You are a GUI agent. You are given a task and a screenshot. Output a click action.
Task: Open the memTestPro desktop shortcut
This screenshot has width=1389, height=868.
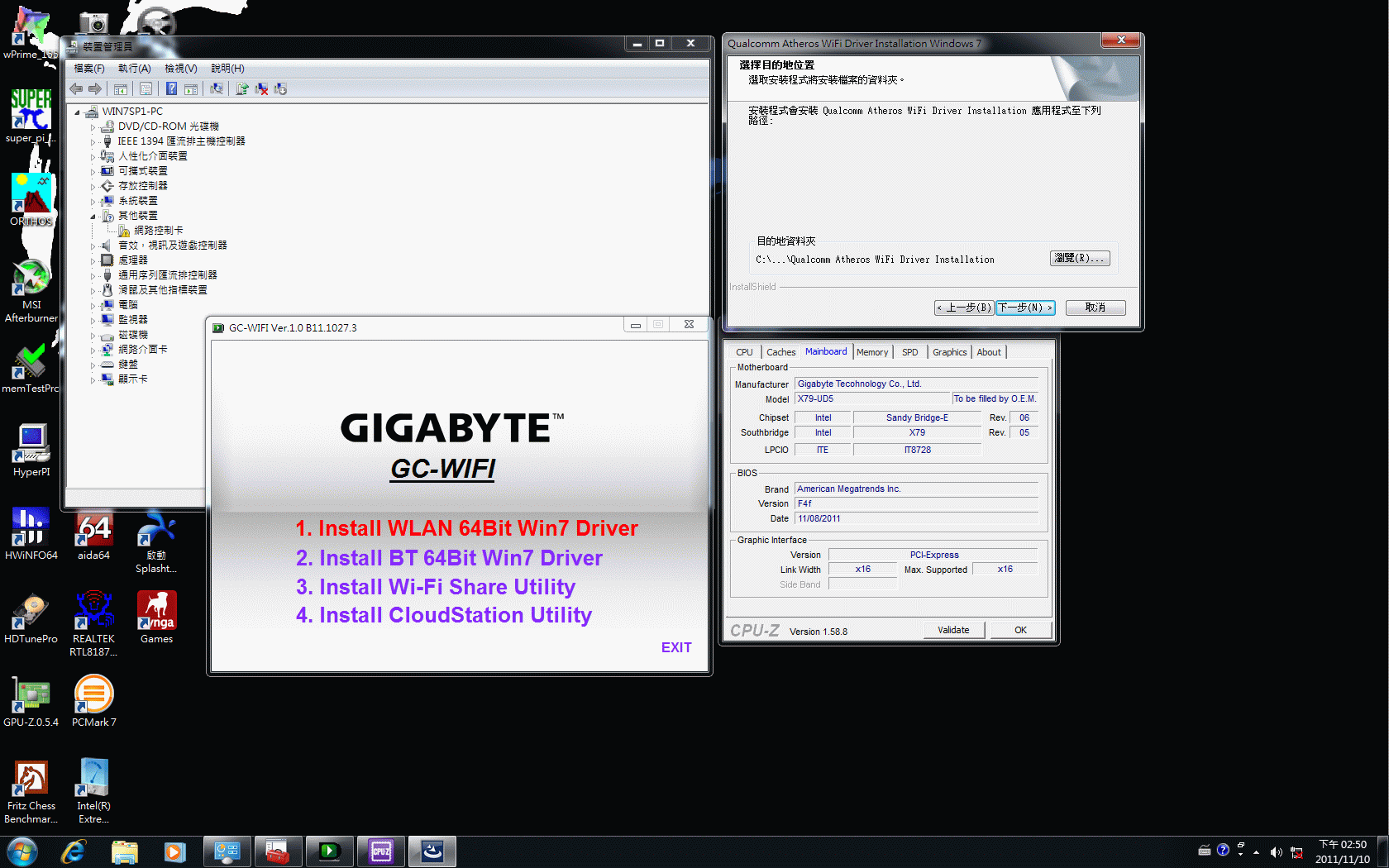point(31,367)
